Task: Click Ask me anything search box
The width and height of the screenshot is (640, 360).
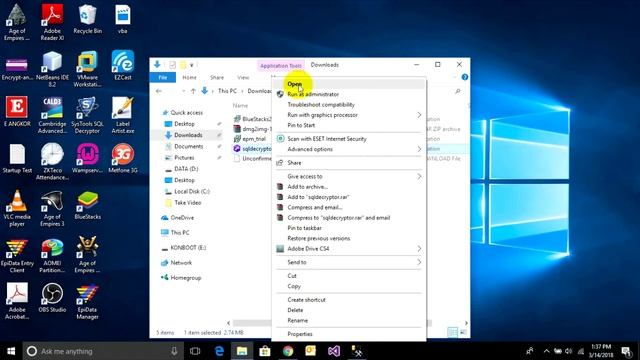Action: [x=103, y=351]
